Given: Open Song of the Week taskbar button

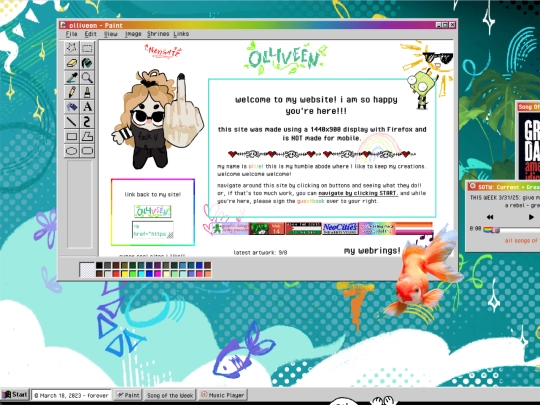Looking at the screenshot, I should click(x=170, y=395).
